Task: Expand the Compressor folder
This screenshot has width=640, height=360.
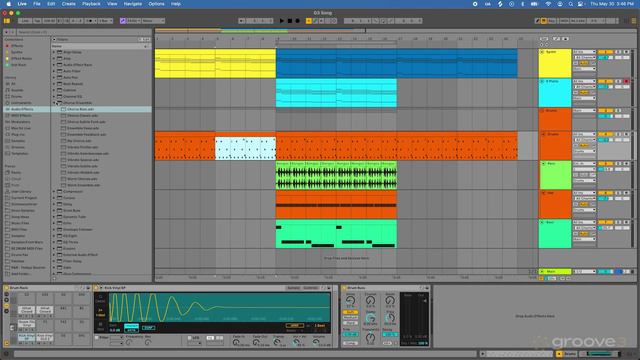Action: coord(54,191)
